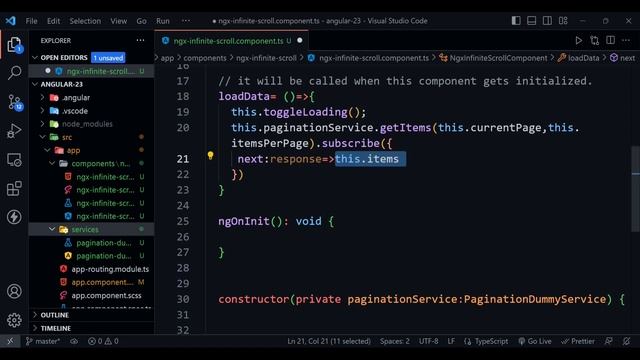
Task: Click Prettier in status bar
Action: (578, 341)
